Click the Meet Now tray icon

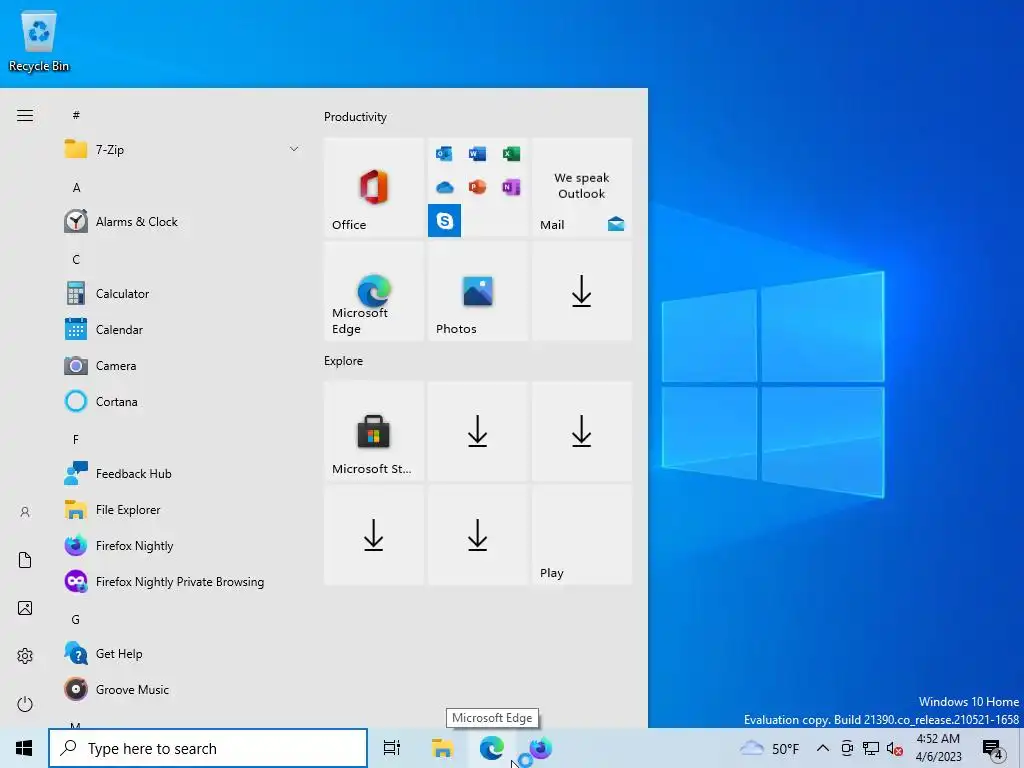[x=847, y=748]
